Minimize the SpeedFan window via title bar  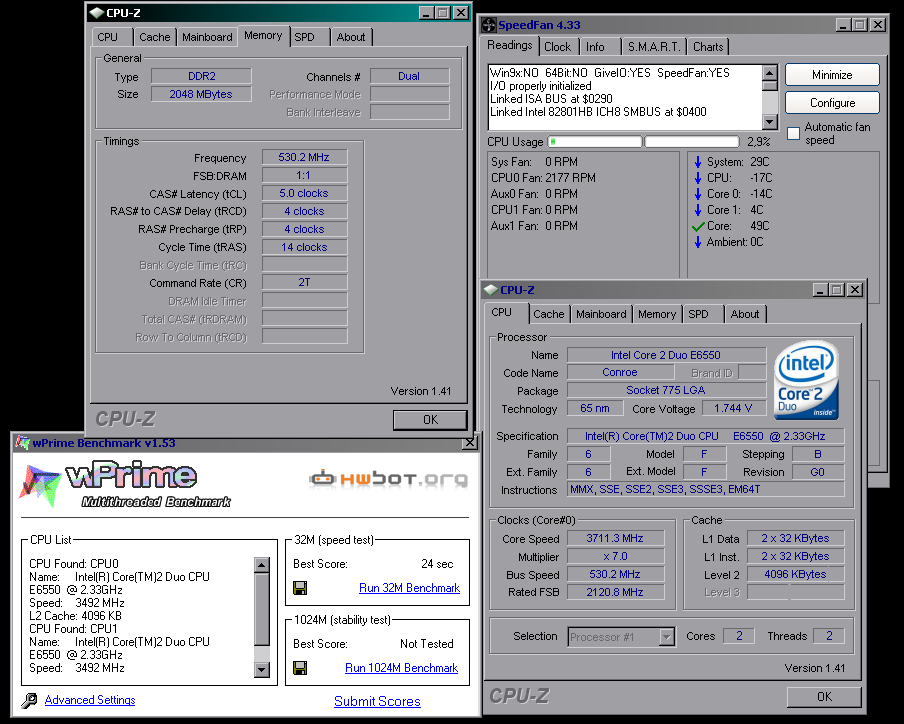(843, 25)
